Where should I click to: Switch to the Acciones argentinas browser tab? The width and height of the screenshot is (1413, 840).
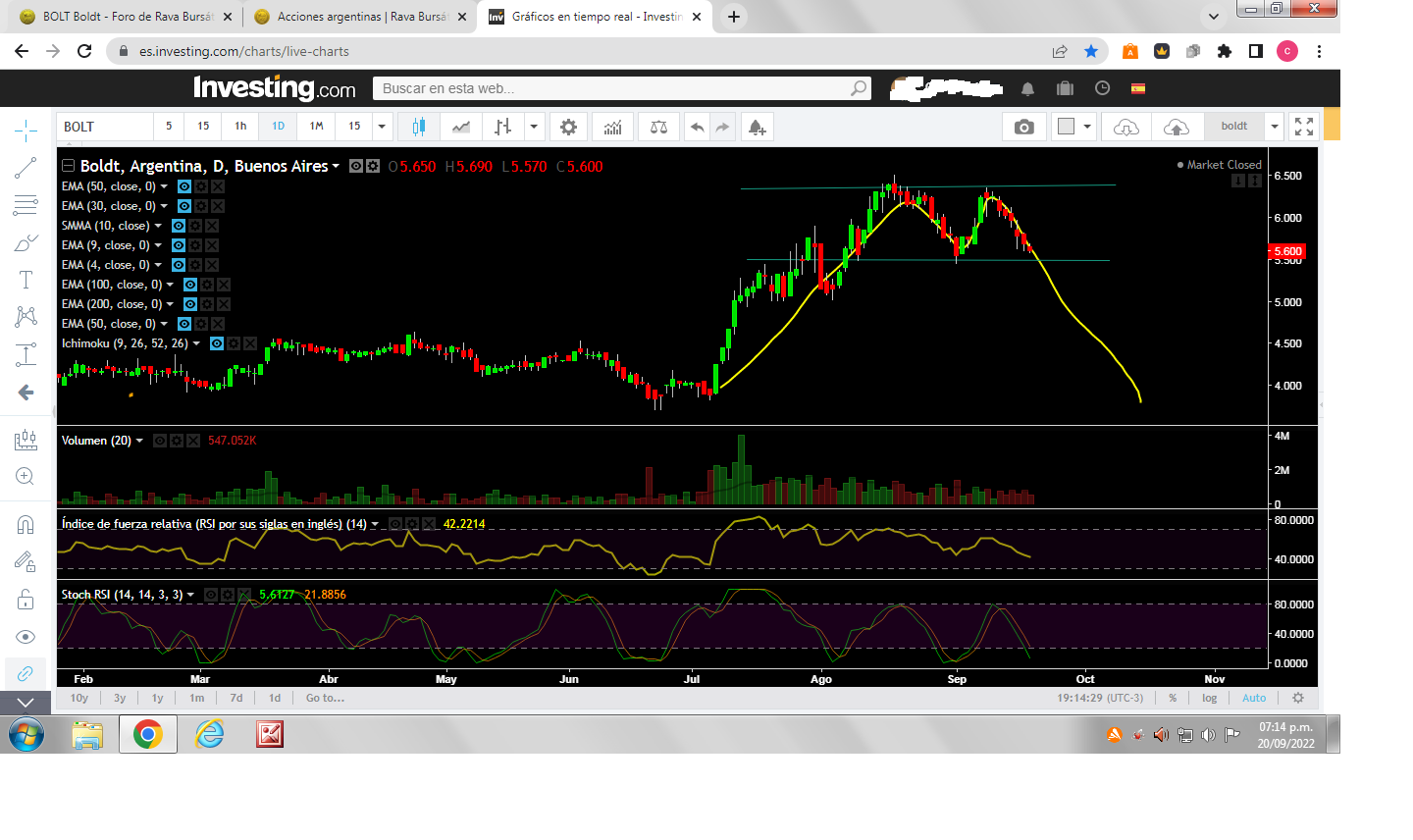click(360, 17)
